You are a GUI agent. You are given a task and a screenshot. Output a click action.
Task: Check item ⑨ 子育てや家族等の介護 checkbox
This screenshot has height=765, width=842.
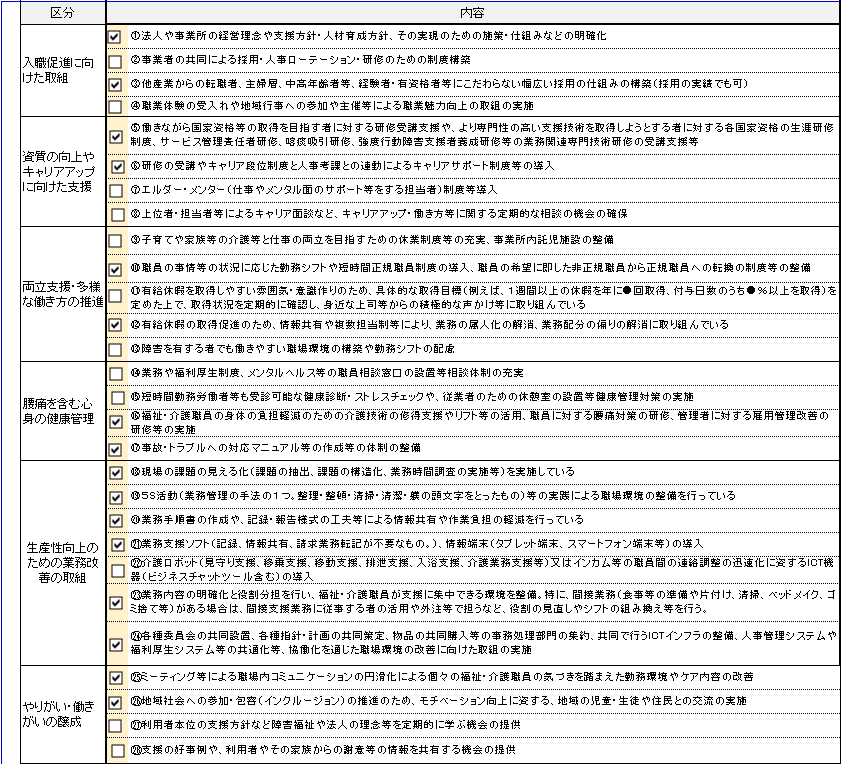click(x=115, y=240)
